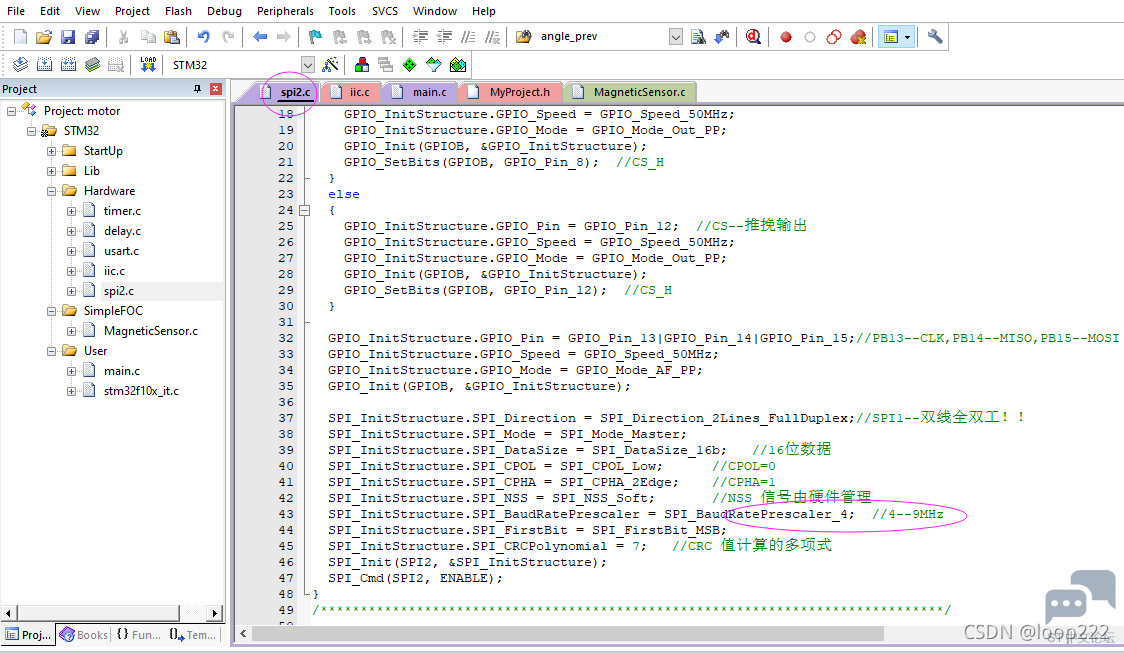This screenshot has height=653, width=1124.
Task: Collapse the SimpleFOC folder group
Action: point(51,311)
